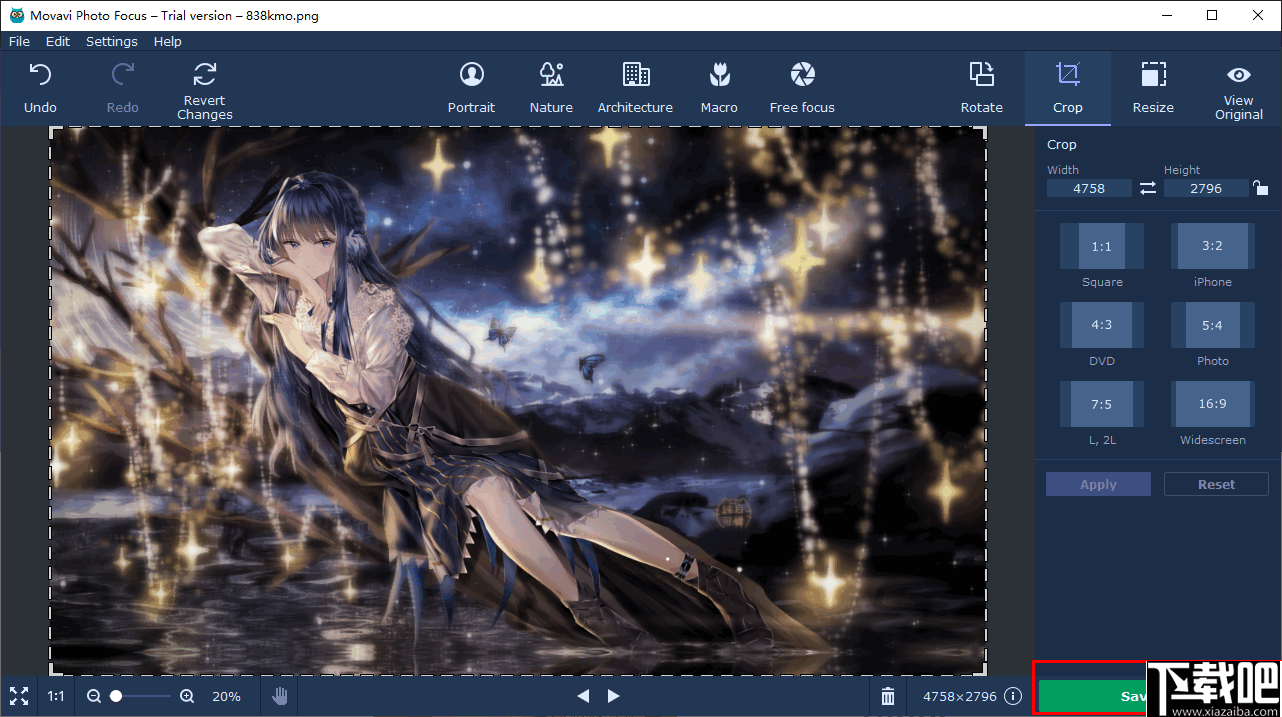Click the Movavi owl app icon
The width and height of the screenshot is (1282, 717).
17,15
